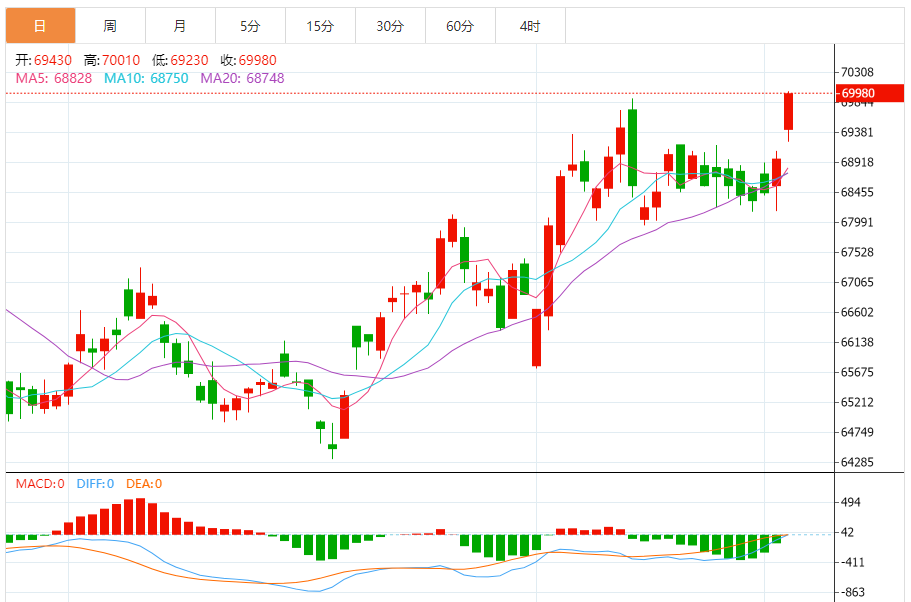Click the opening price 69430 value
The image size is (911, 602).
click(x=53, y=60)
